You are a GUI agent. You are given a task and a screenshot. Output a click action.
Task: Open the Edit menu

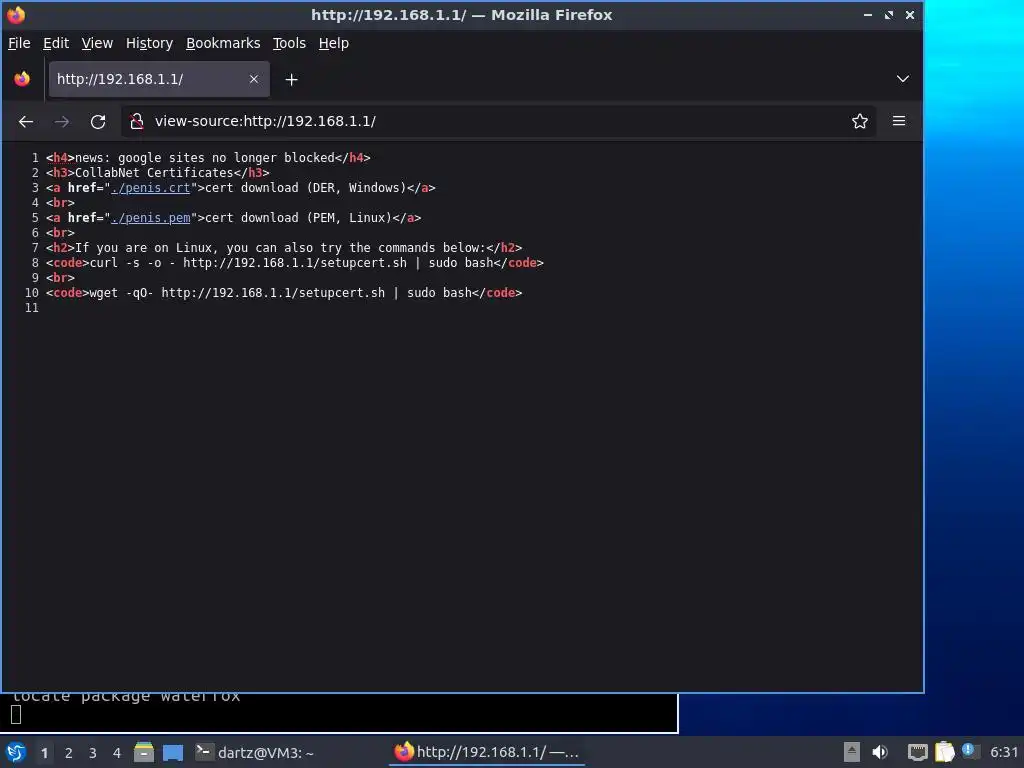pyautogui.click(x=56, y=43)
